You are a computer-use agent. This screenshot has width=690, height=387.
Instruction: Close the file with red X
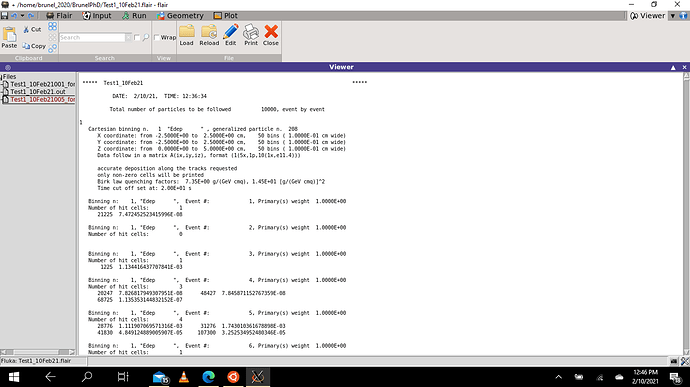pyautogui.click(x=271, y=35)
